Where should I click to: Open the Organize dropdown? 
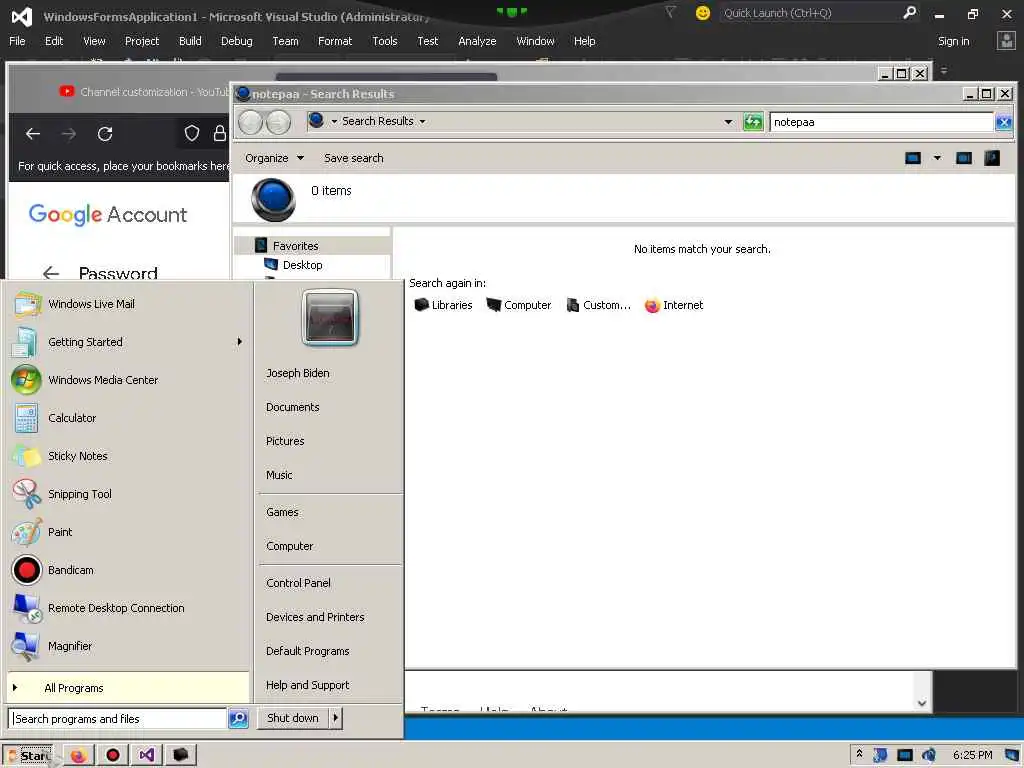pyautogui.click(x=274, y=158)
